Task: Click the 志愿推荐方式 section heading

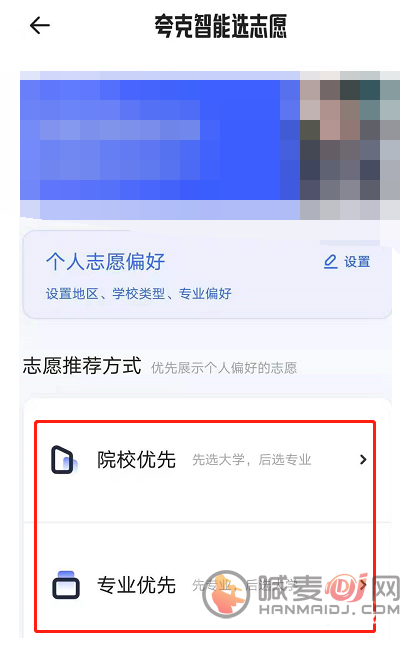Action: (82, 366)
